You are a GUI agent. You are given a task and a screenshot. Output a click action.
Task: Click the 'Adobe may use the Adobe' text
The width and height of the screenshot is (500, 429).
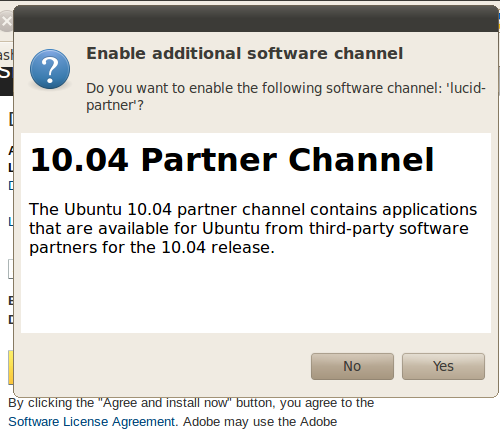pyautogui.click(x=260, y=422)
